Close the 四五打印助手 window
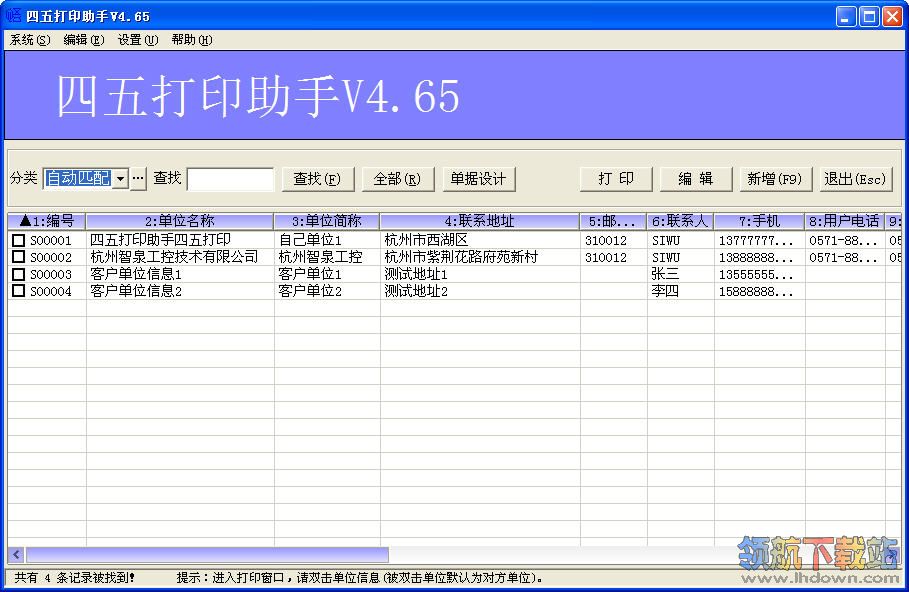 tap(892, 16)
